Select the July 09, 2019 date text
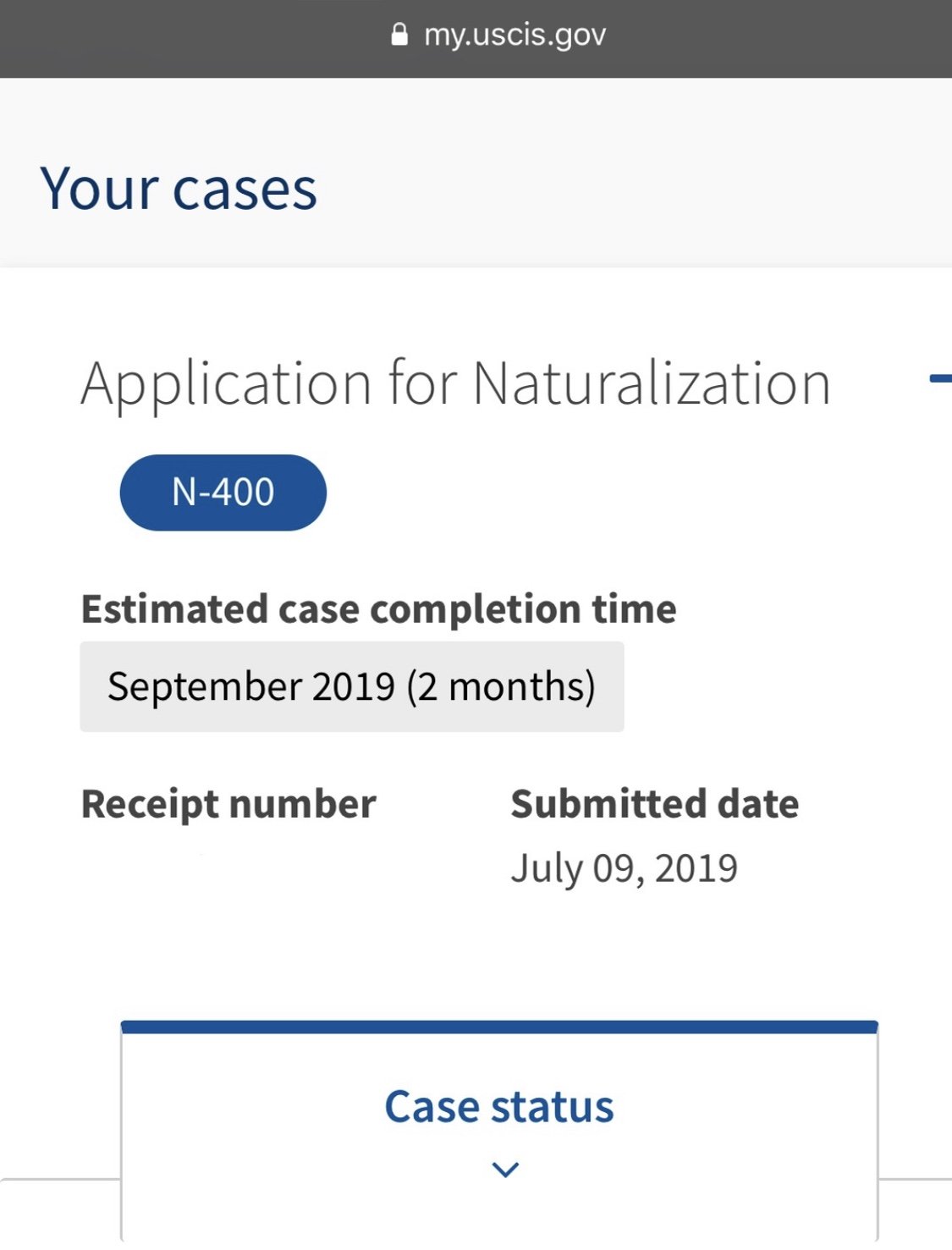The height and width of the screenshot is (1250, 952). click(x=625, y=868)
